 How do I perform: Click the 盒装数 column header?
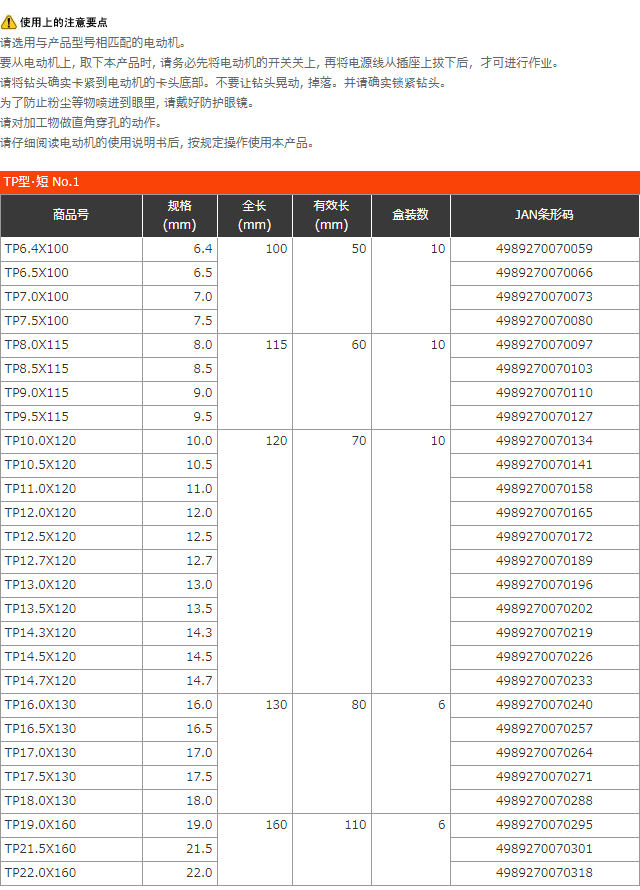[x=410, y=215]
